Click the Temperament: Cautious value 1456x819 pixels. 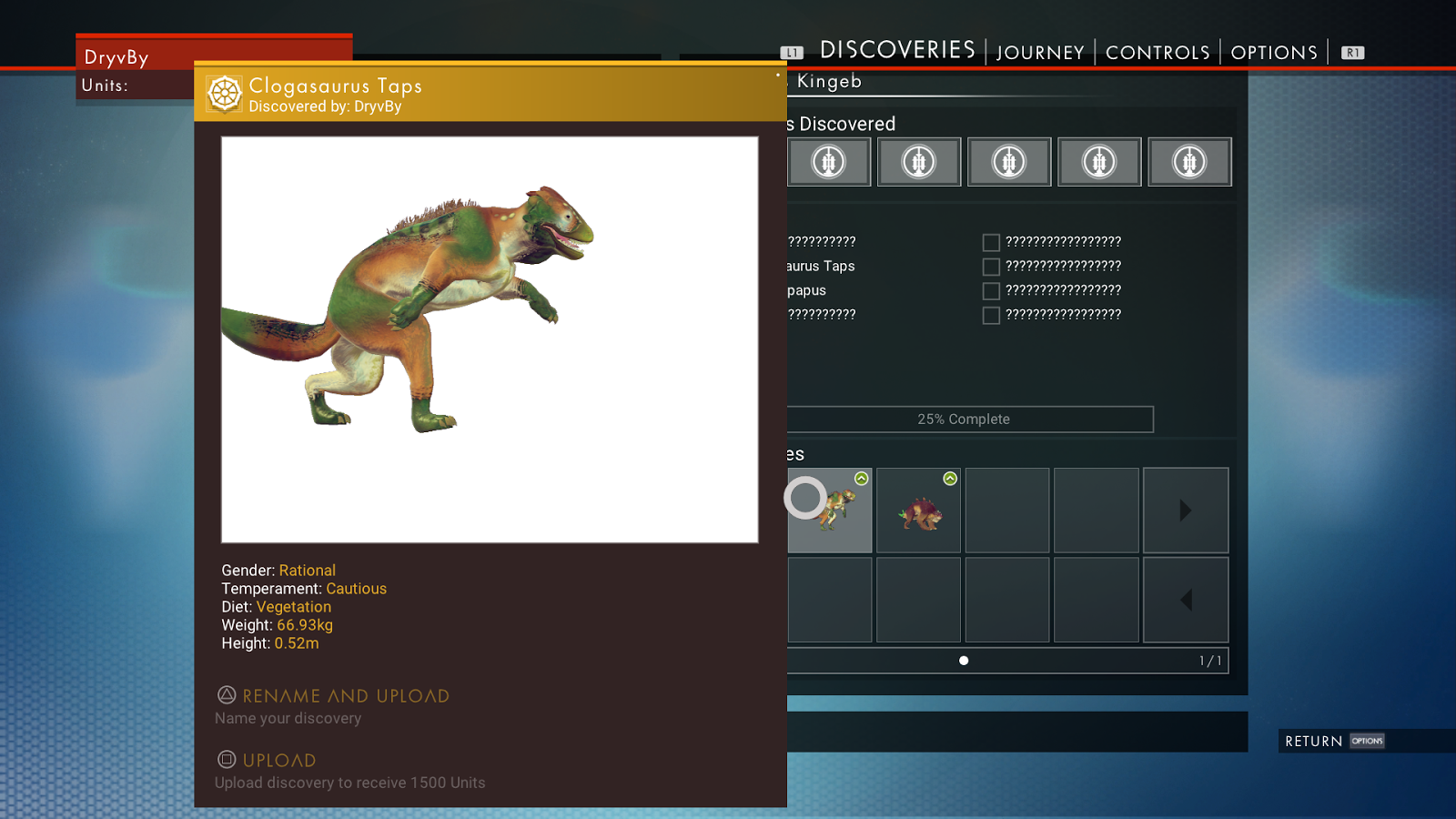(356, 589)
